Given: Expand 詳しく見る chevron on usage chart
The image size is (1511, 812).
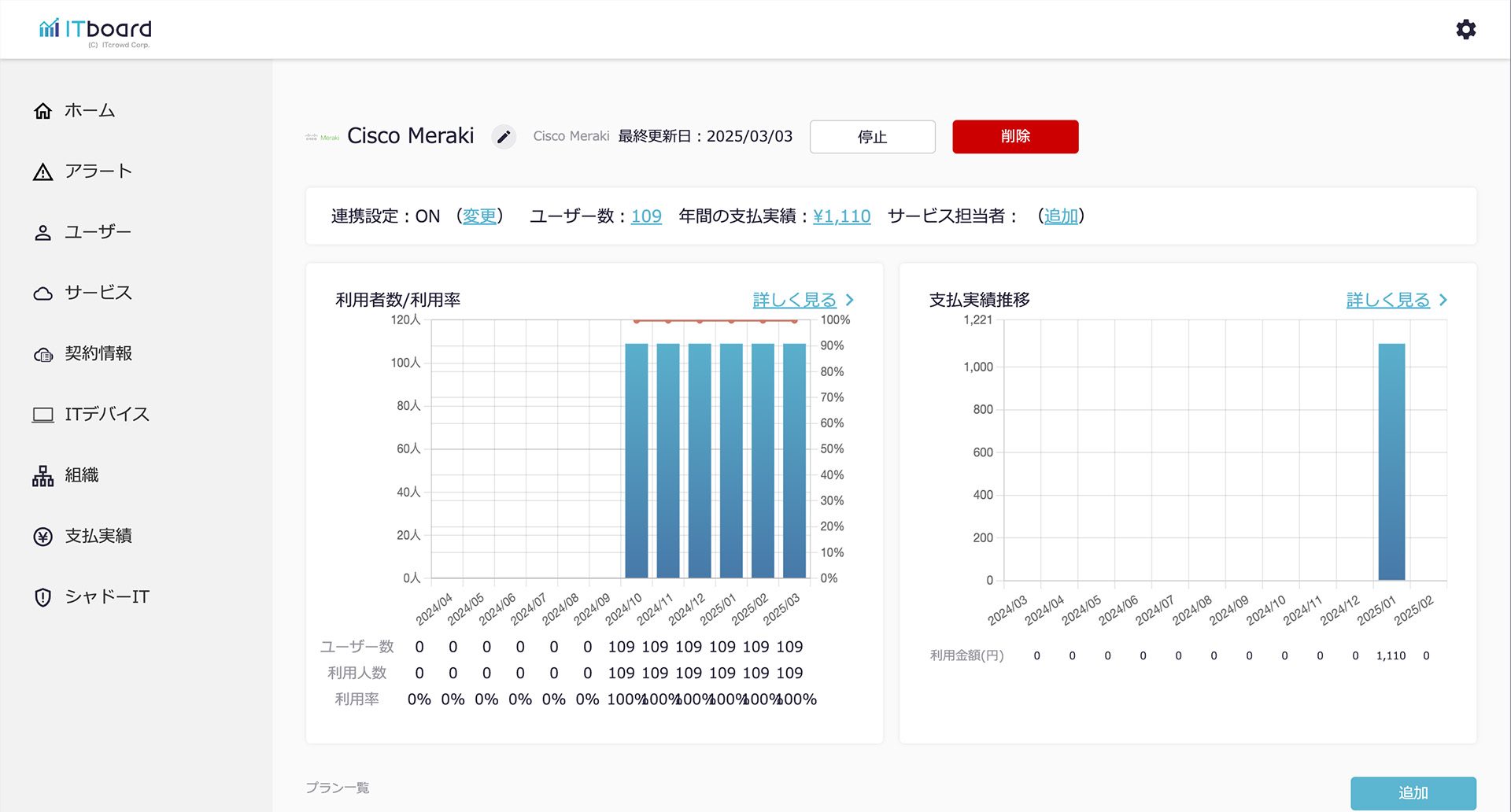Looking at the screenshot, I should pyautogui.click(x=850, y=300).
